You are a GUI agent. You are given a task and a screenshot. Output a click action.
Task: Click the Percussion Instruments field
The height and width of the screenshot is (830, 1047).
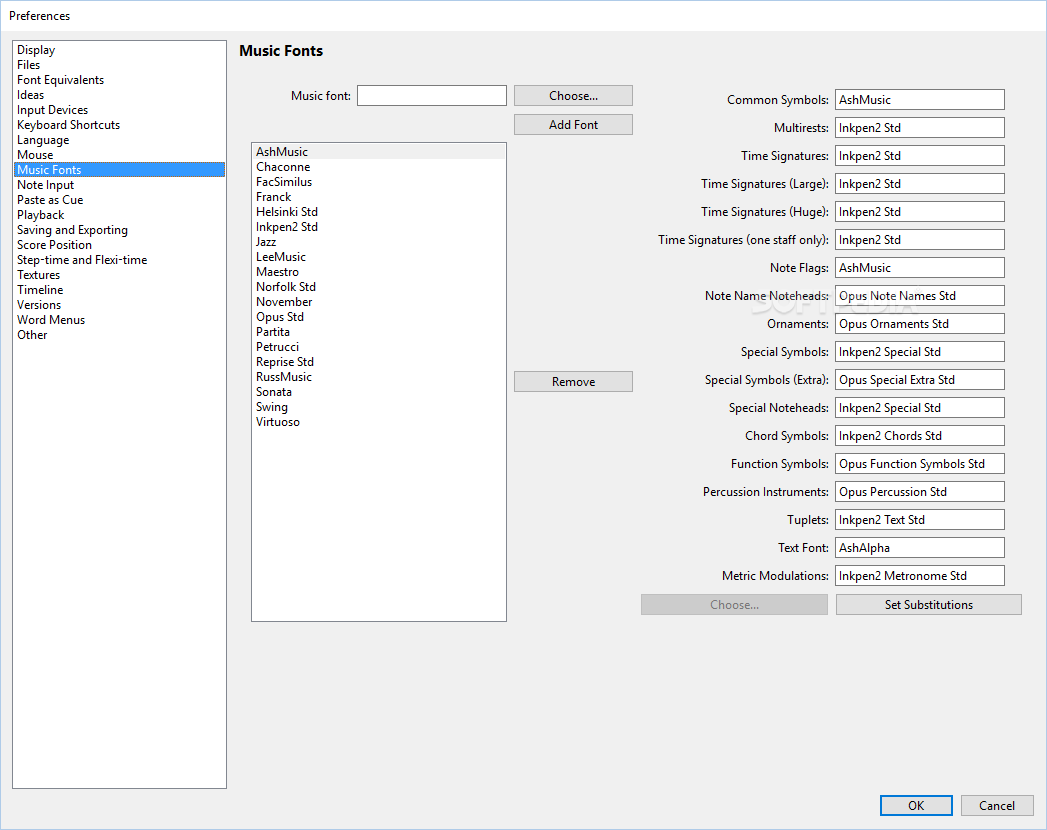click(919, 492)
